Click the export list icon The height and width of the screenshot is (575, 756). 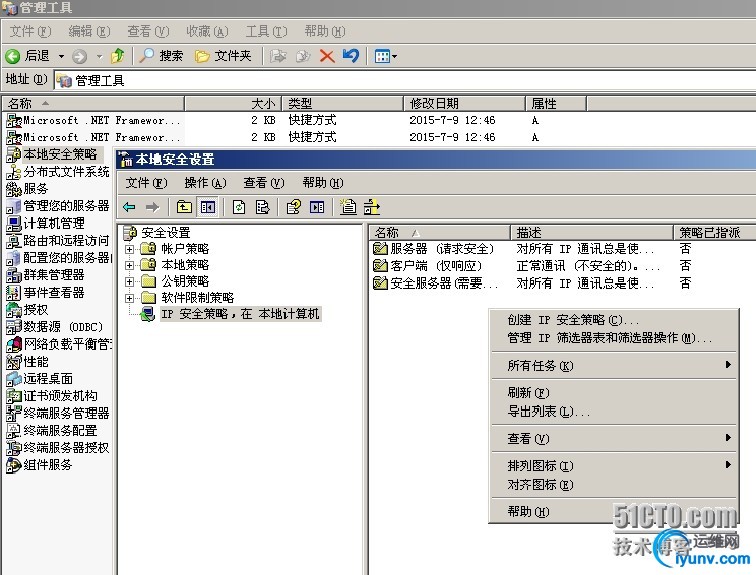(263, 207)
